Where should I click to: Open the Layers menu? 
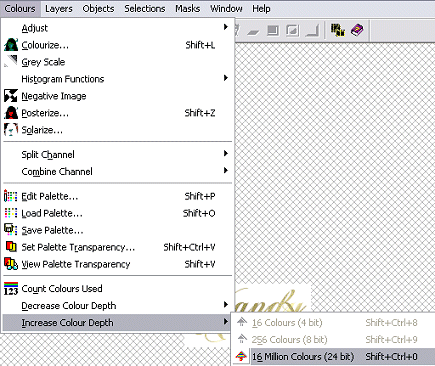point(59,9)
